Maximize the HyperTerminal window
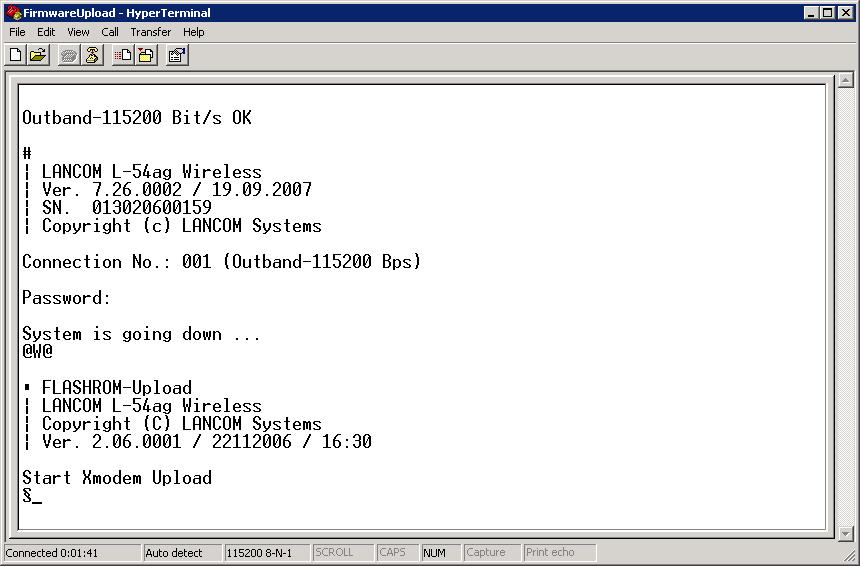Image resolution: width=860 pixels, height=566 pixels. click(827, 13)
